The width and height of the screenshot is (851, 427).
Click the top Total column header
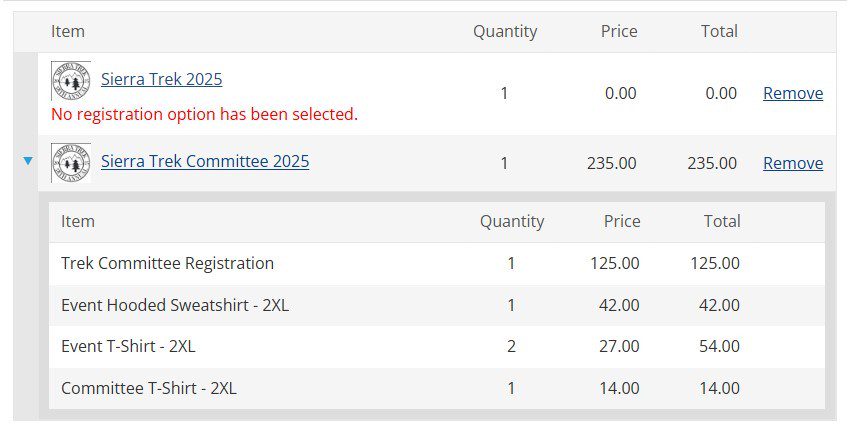[719, 31]
